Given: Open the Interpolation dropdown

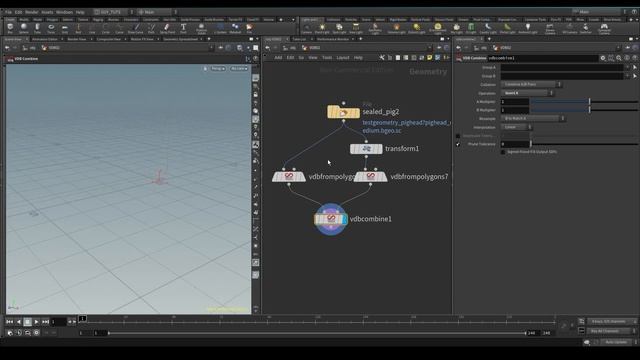Looking at the screenshot, I should 516,127.
